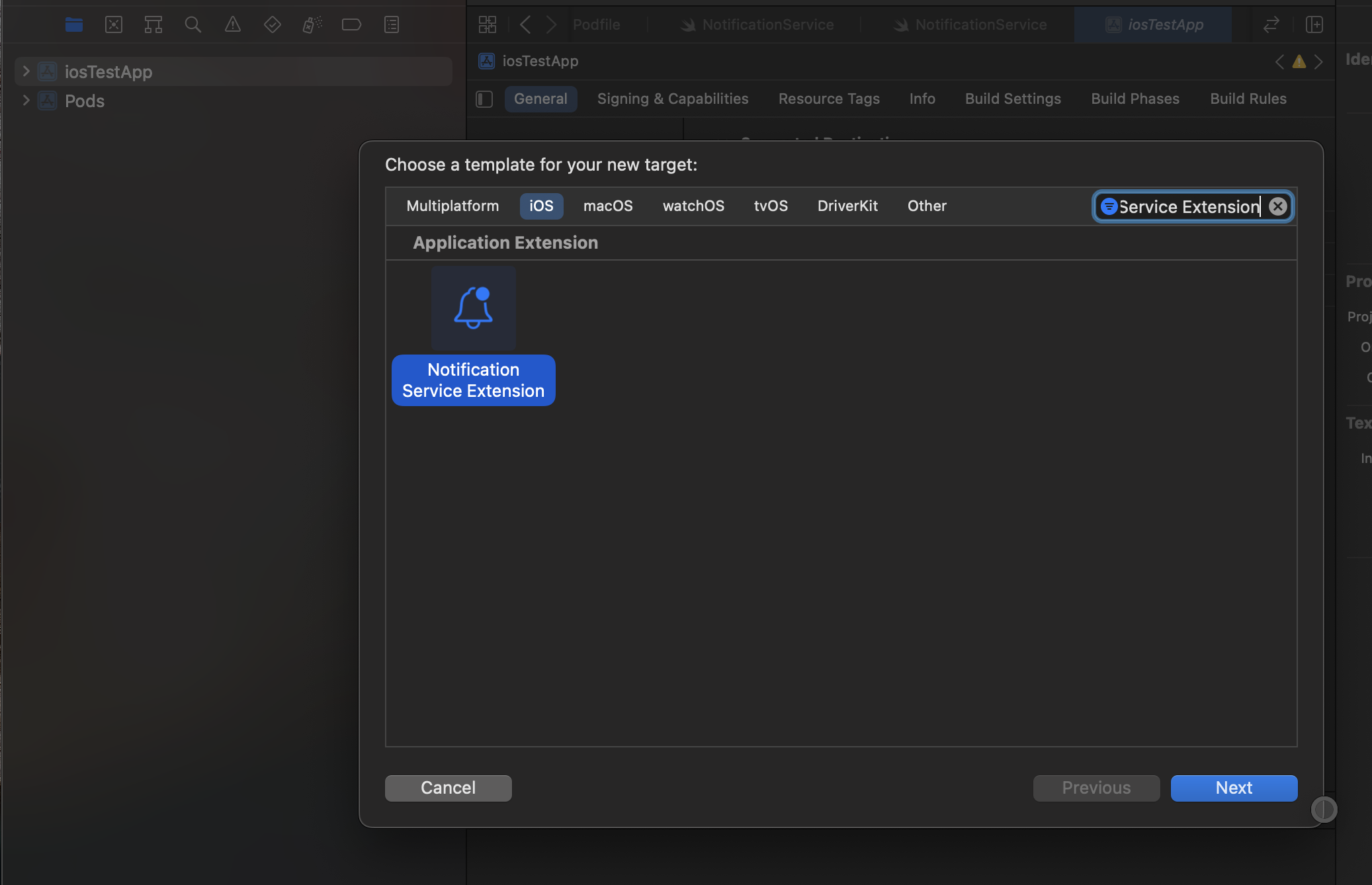Activate the Multiplatform filter

[x=452, y=206]
